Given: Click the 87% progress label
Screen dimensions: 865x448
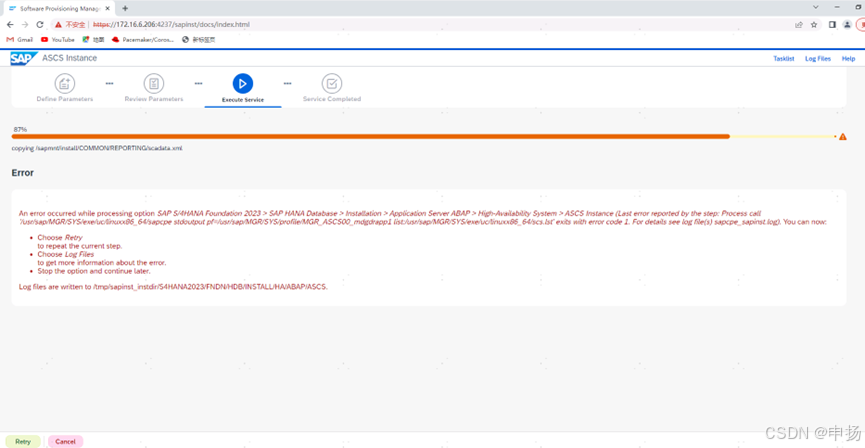Looking at the screenshot, I should pos(20,129).
